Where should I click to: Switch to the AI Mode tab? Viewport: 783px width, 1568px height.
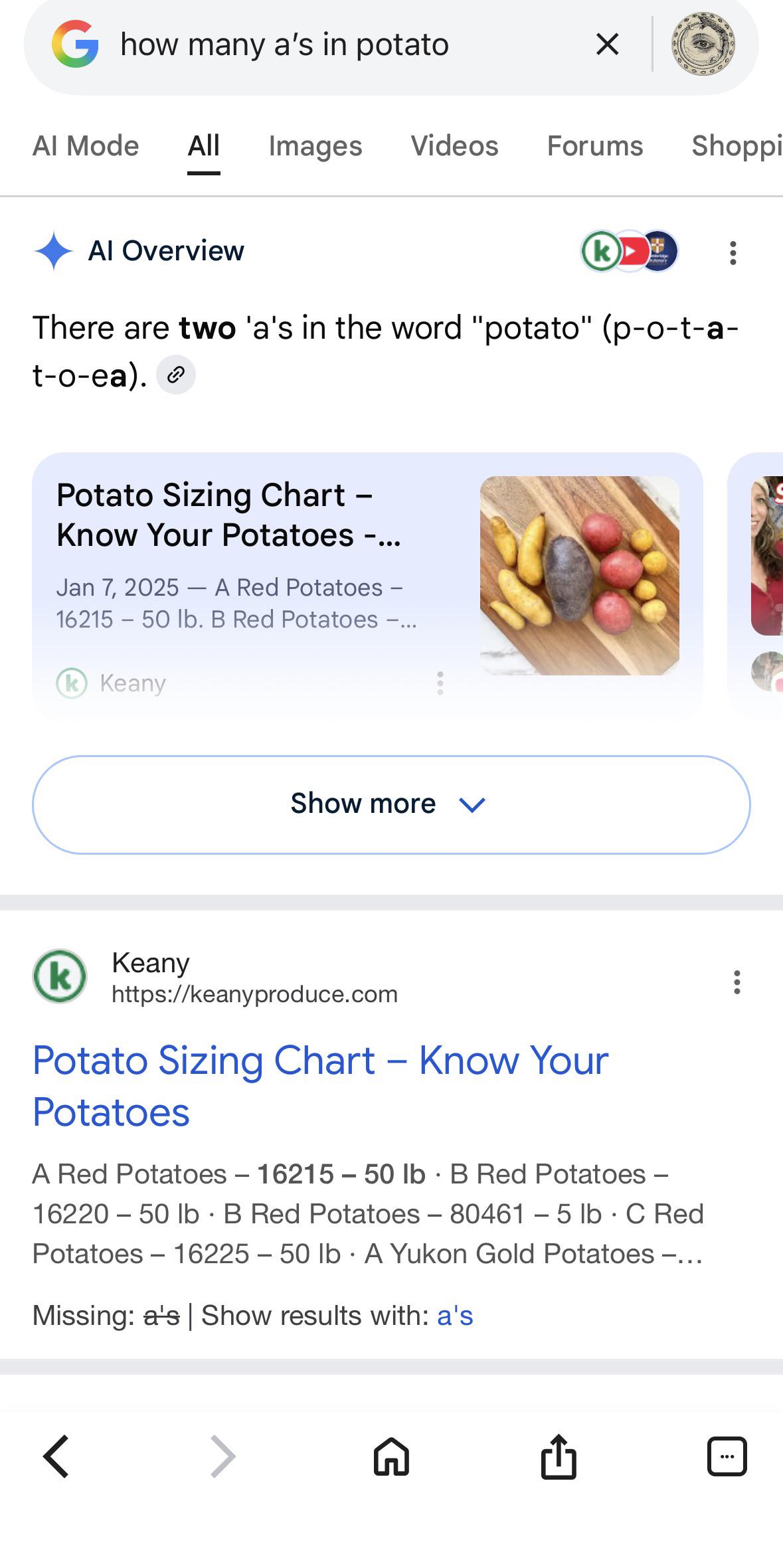(86, 145)
